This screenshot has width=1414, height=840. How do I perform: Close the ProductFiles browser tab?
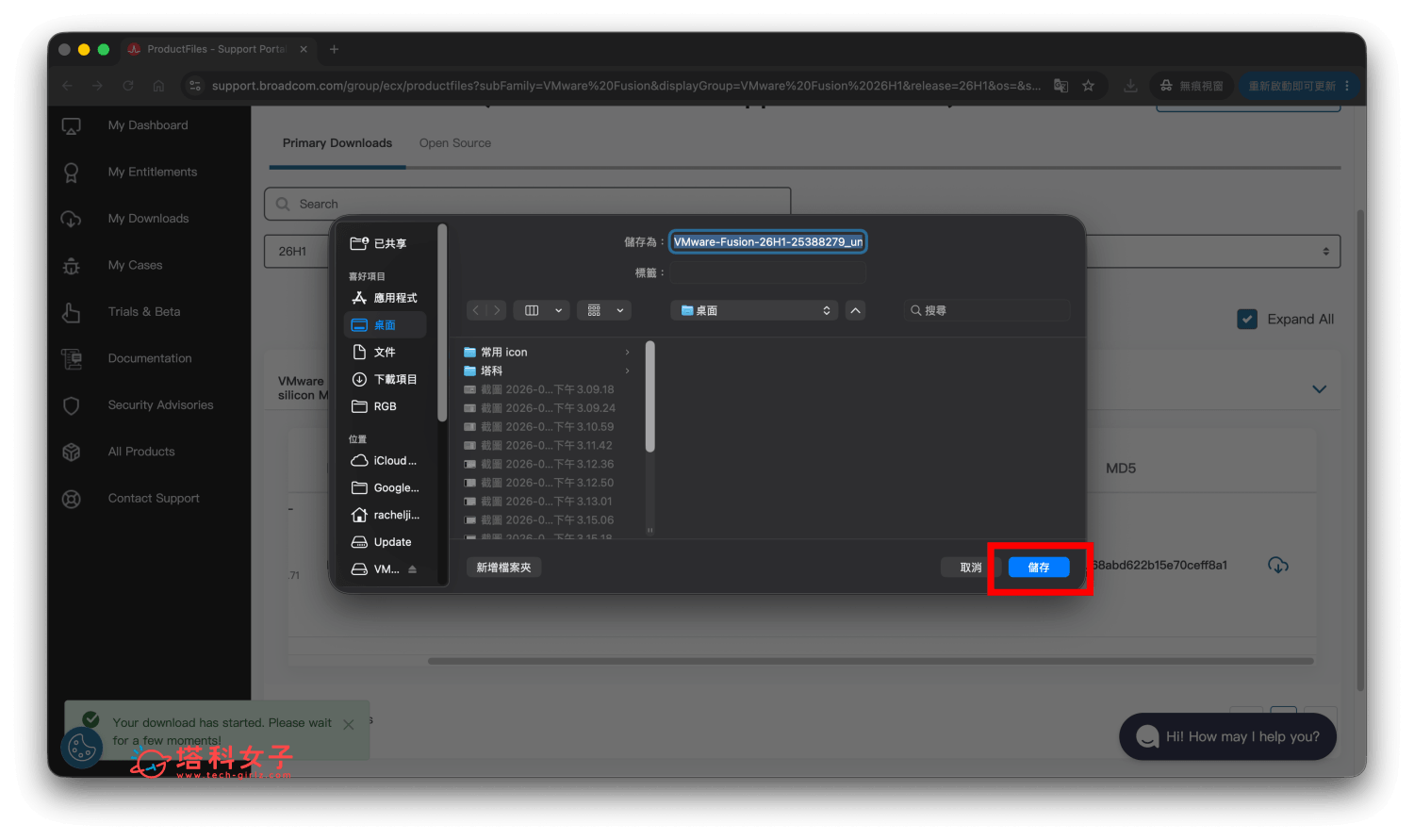(304, 49)
